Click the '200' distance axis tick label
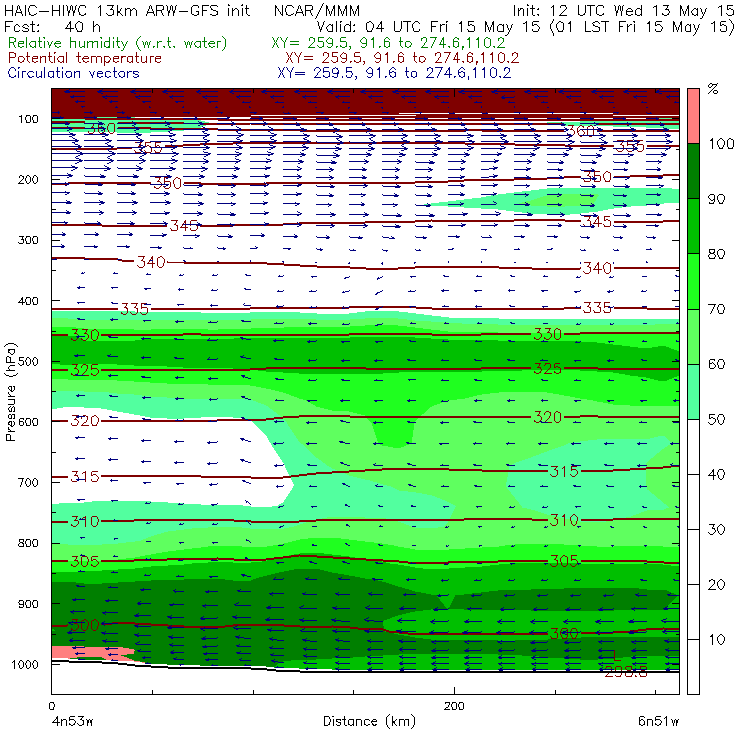This screenshot has height=740, width=740. pyautogui.click(x=454, y=706)
